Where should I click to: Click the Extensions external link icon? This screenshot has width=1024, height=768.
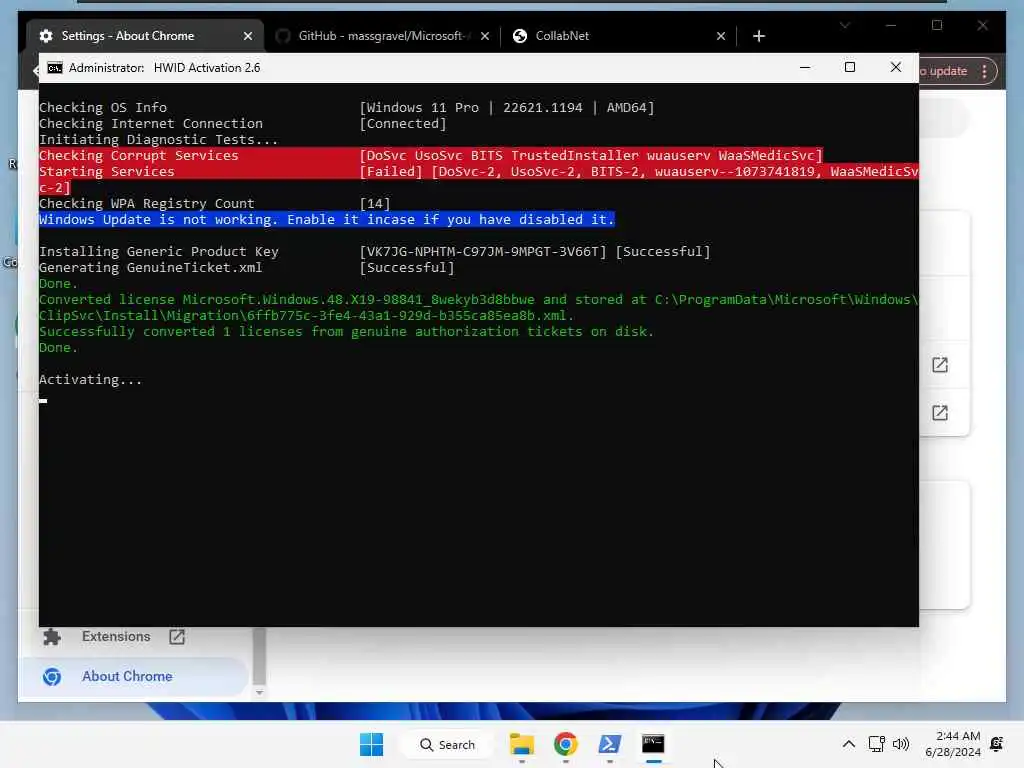[177, 637]
